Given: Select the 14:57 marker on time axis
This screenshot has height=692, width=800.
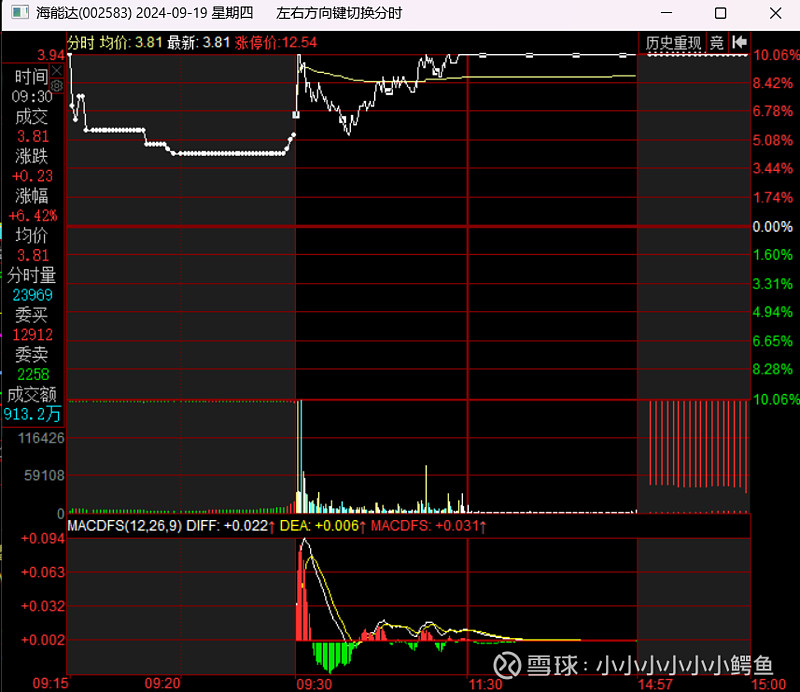Looking at the screenshot, I should click(x=656, y=684).
